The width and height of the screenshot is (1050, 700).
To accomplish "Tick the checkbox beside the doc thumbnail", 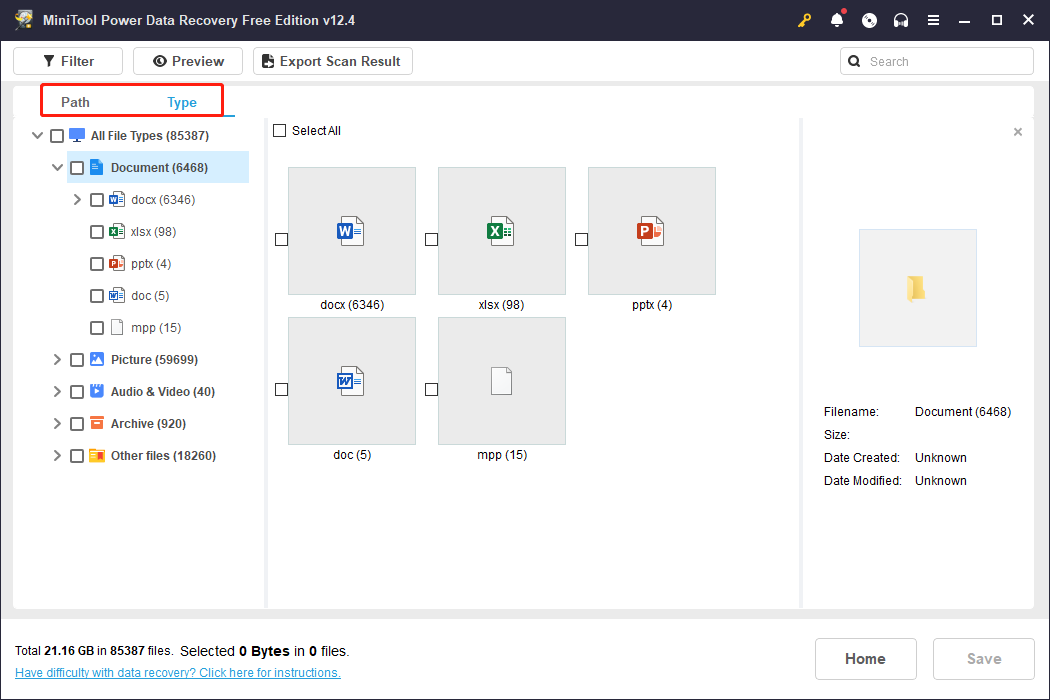I will [282, 389].
